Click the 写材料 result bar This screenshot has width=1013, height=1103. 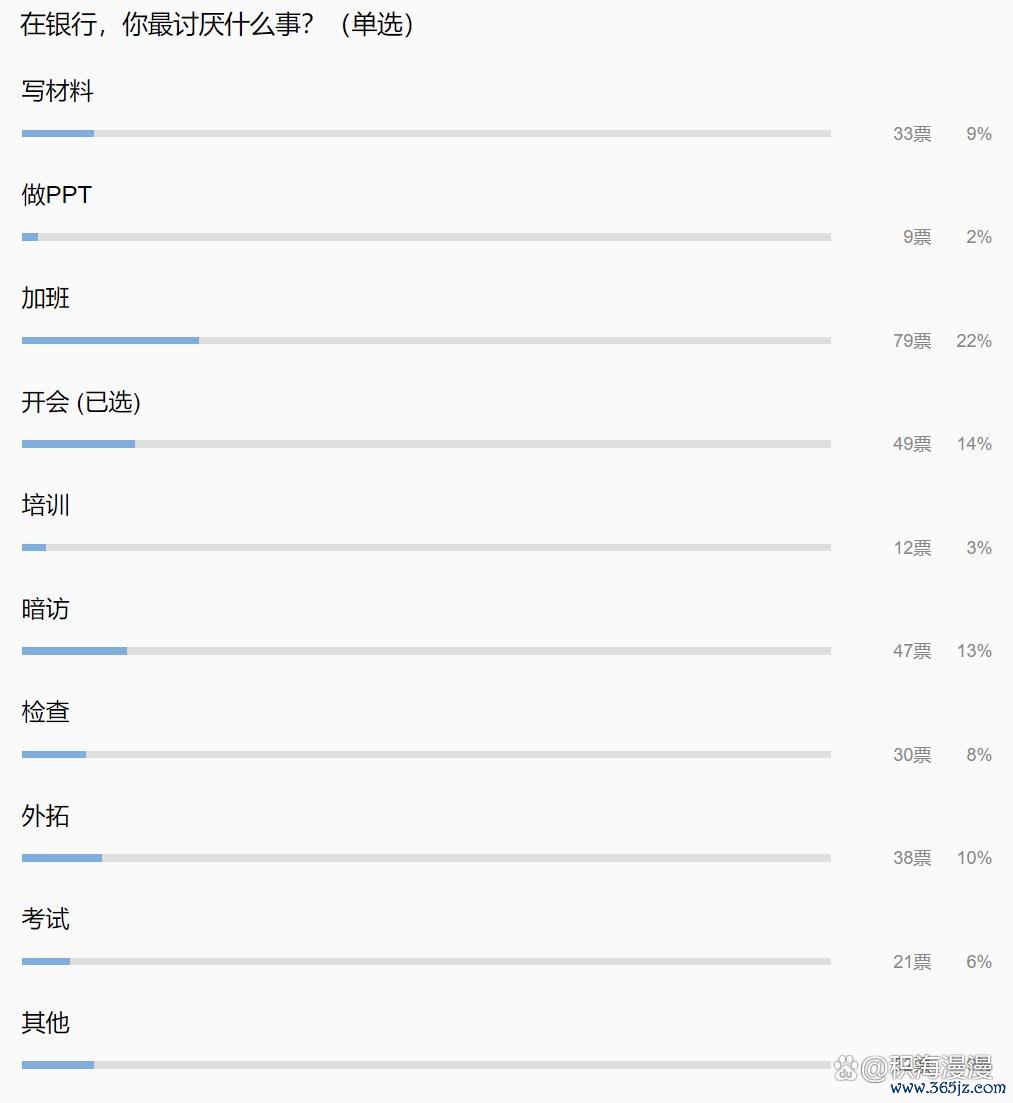pos(426,134)
